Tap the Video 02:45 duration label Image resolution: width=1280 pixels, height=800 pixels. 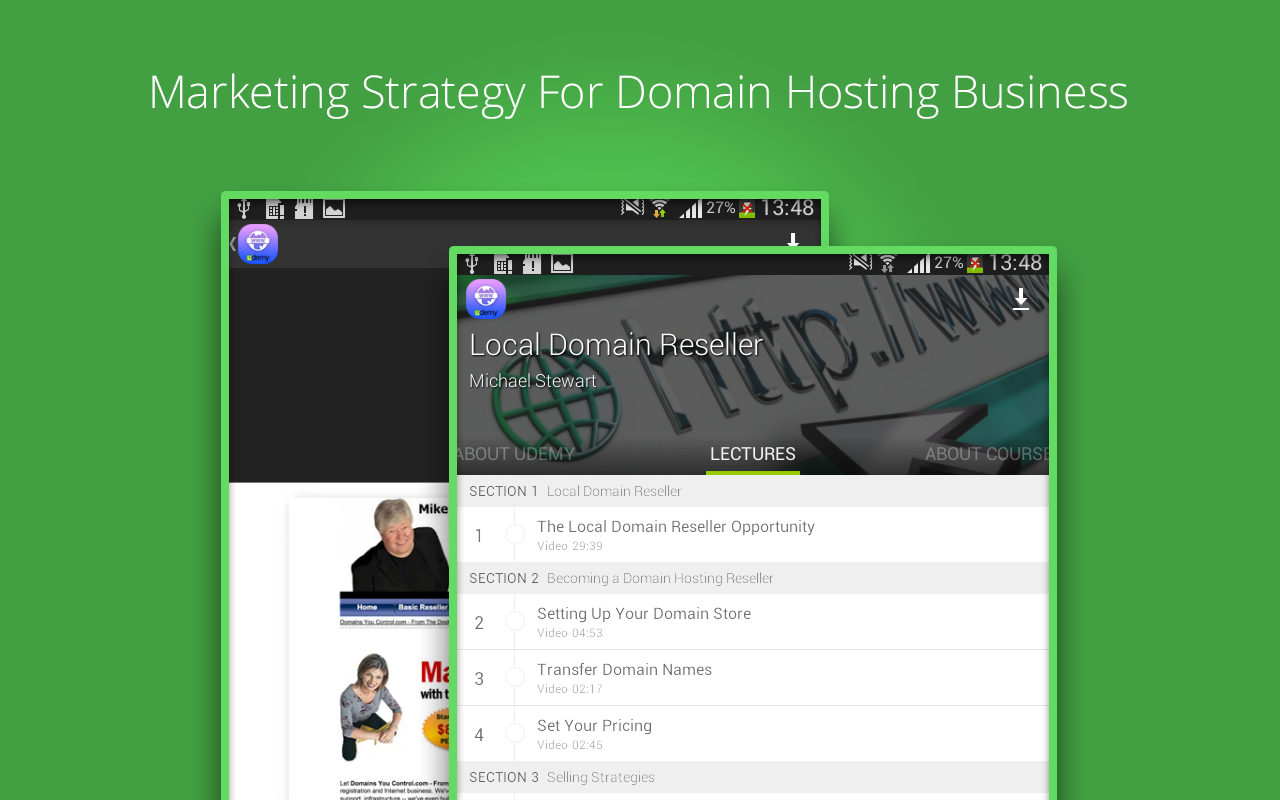point(570,745)
